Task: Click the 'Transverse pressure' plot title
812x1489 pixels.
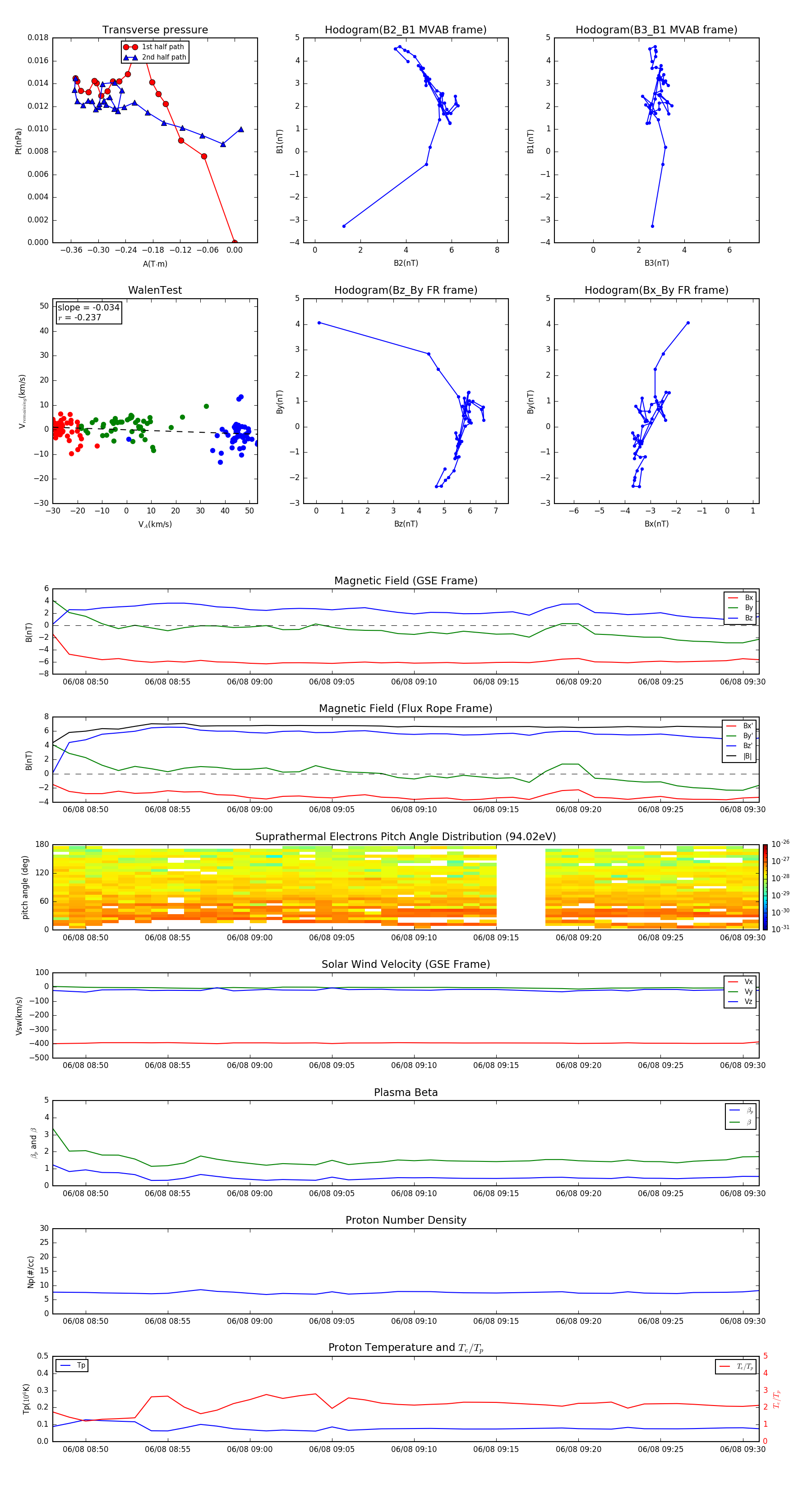Action: [x=155, y=29]
